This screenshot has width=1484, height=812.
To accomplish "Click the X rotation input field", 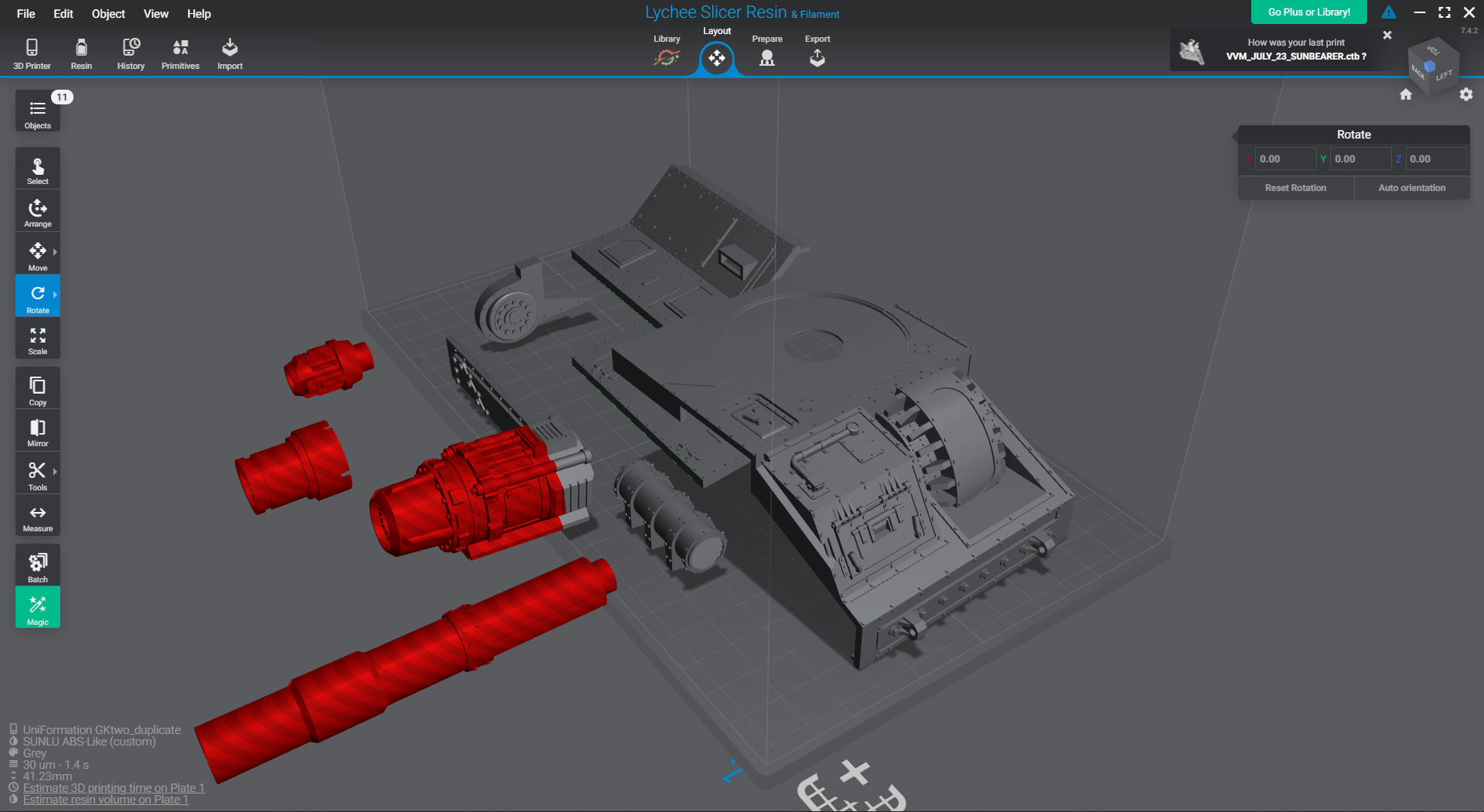I will 1285,159.
